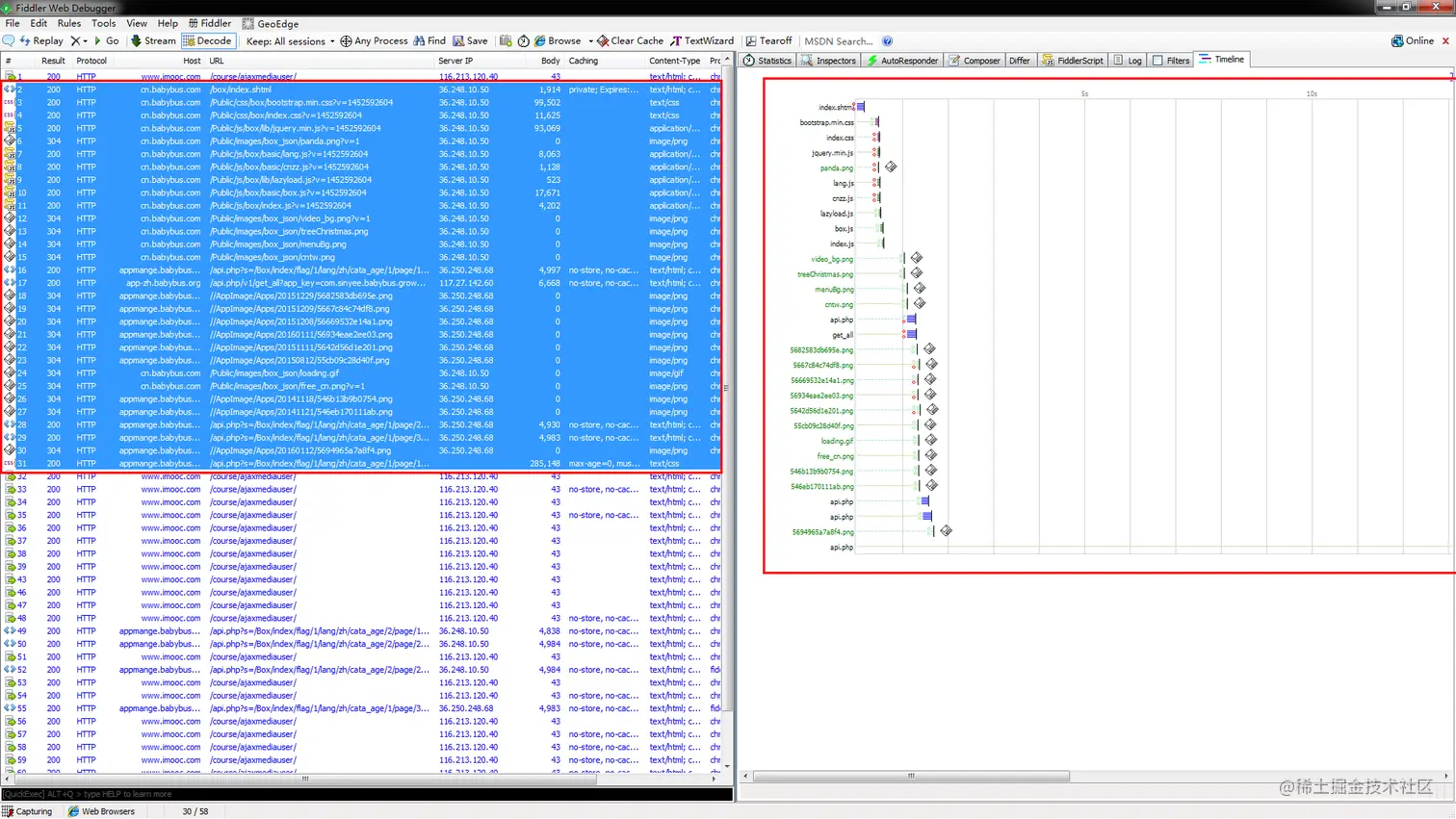
Task: Click the Any Process target icon
Action: click(374, 41)
